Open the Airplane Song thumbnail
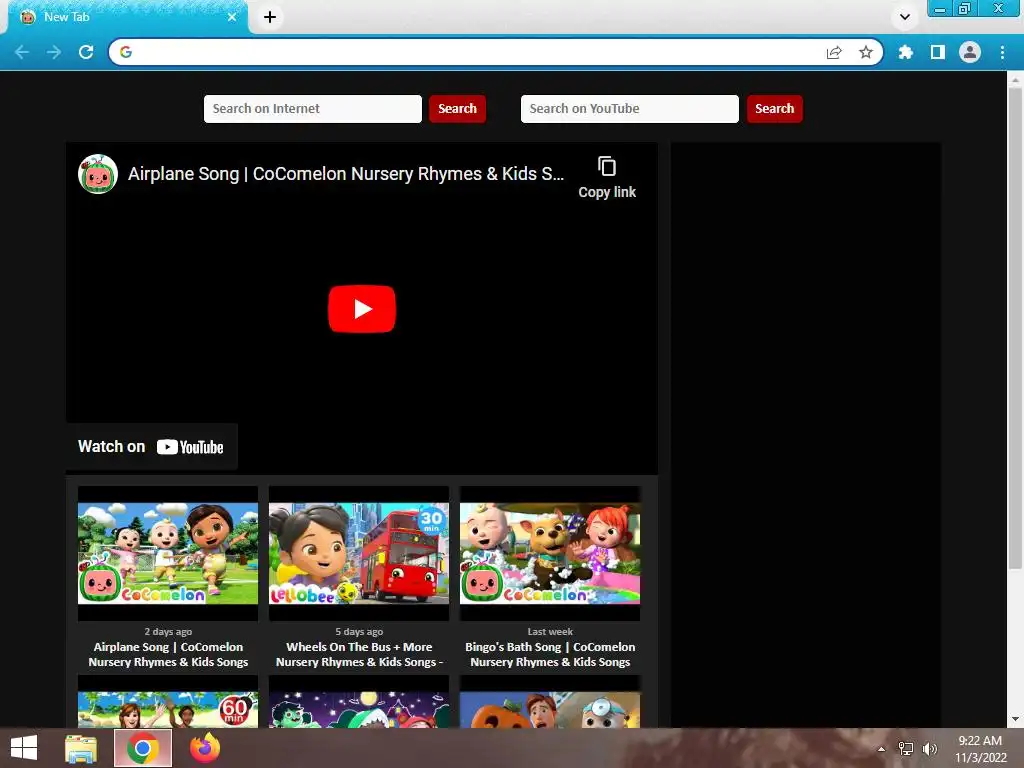This screenshot has width=1024, height=768. pos(168,553)
